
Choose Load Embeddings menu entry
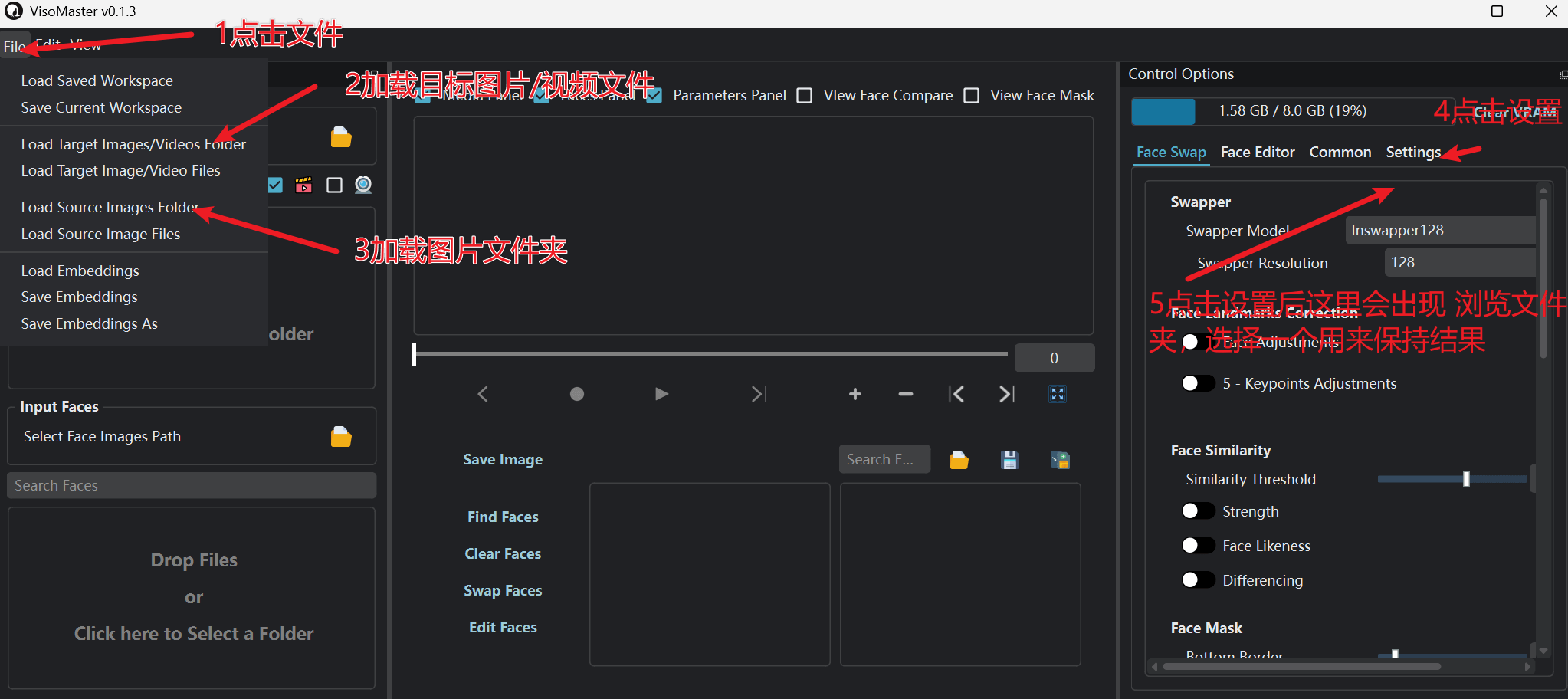pyautogui.click(x=80, y=271)
